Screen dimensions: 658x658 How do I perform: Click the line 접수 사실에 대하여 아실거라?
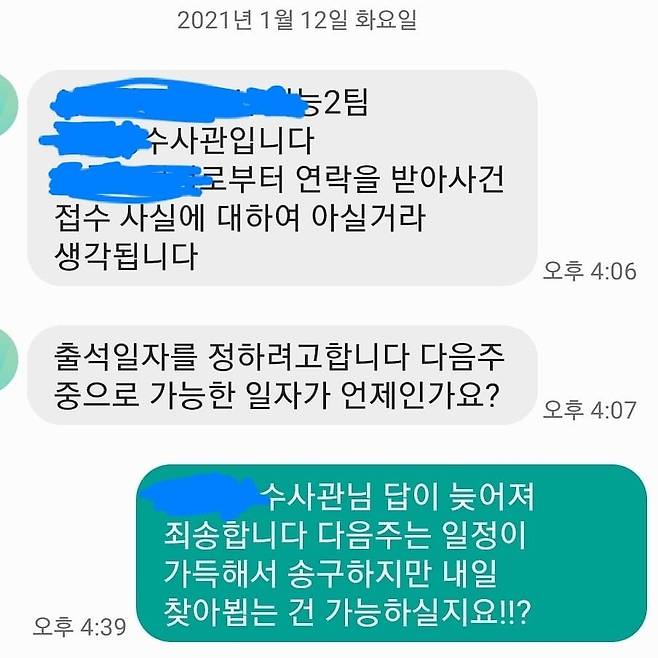[x=240, y=218]
